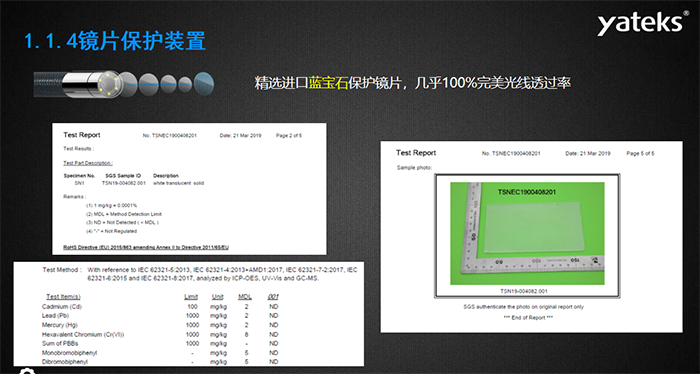Click 'No. TSNEC1900408201' on page 2 report
The width and height of the screenshot is (700, 374).
[x=170, y=136]
